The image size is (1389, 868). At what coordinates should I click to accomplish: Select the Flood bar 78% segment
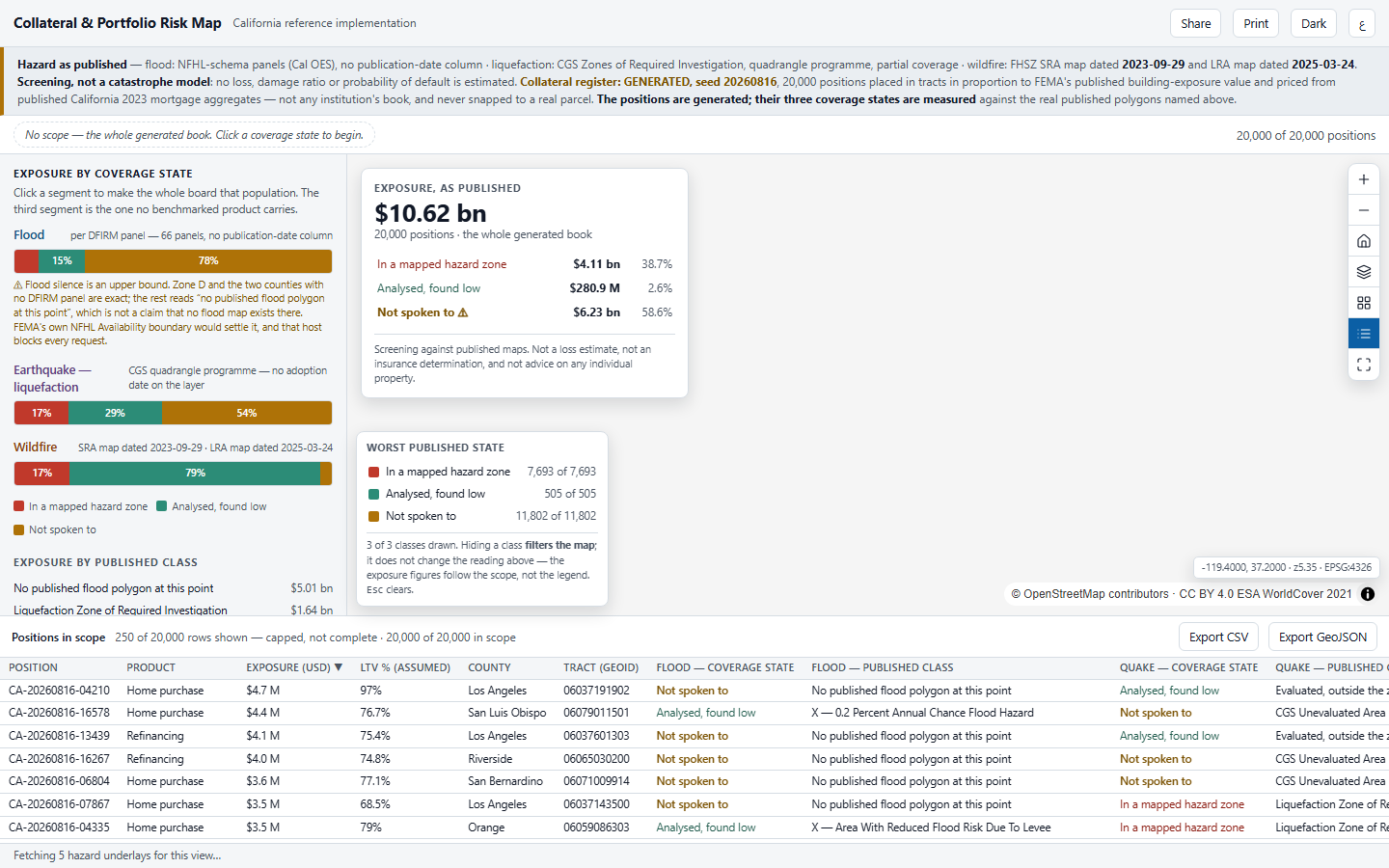[x=208, y=261]
